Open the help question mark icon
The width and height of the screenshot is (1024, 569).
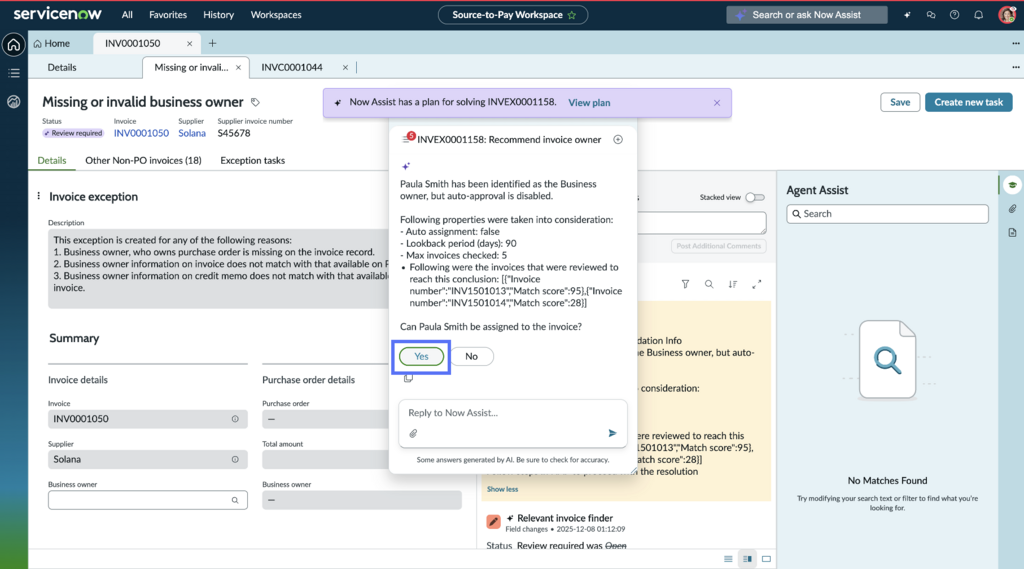954,15
